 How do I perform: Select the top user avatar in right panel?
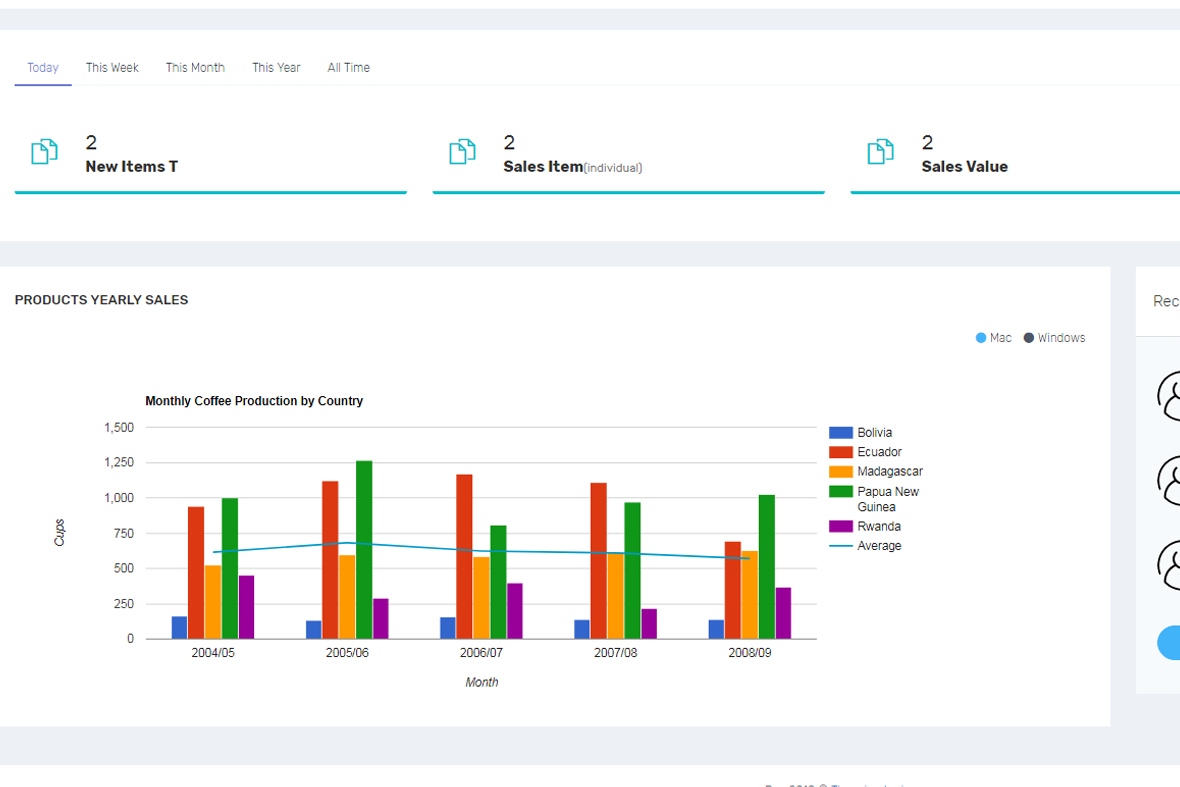coord(1169,395)
